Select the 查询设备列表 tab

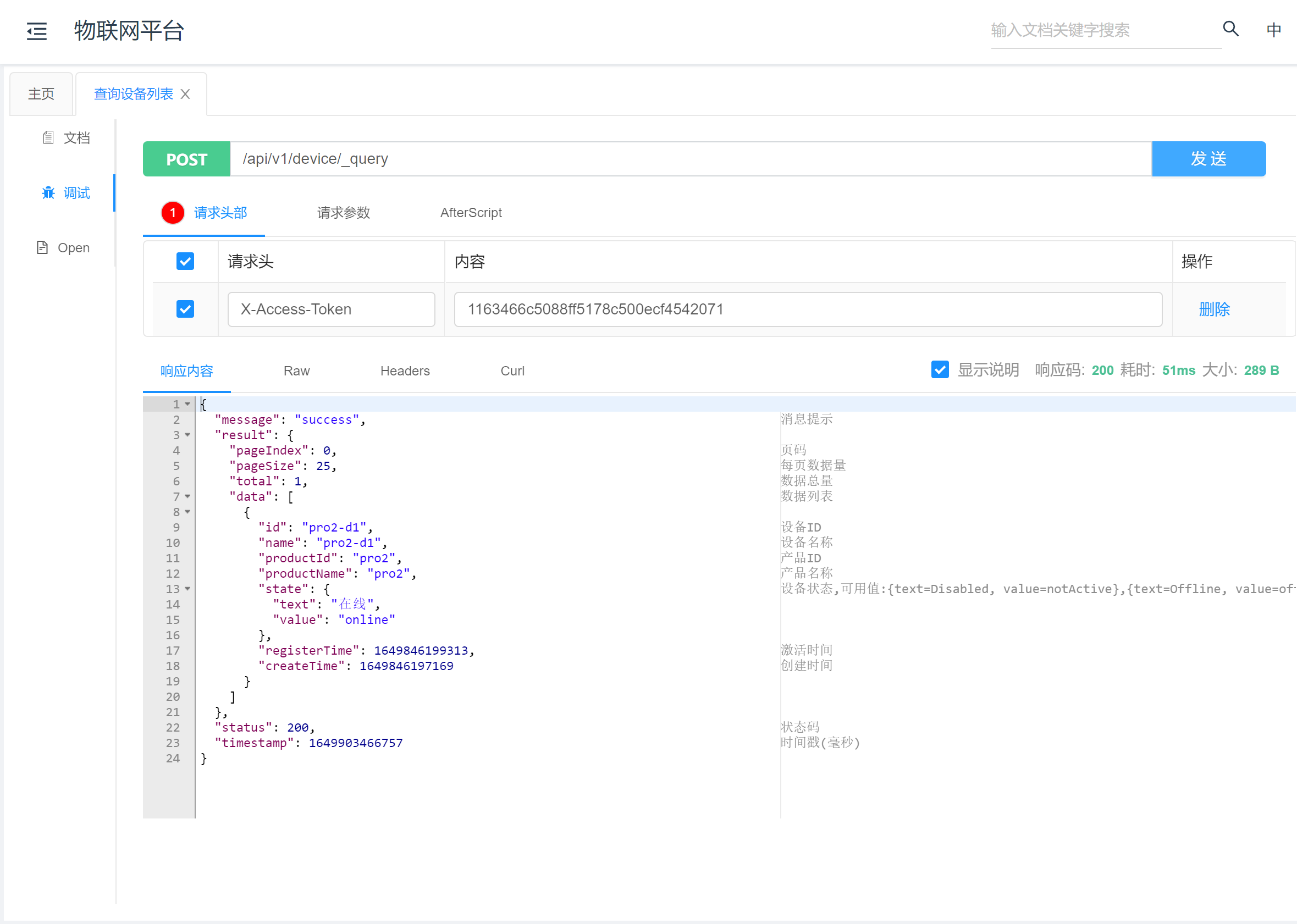(x=133, y=94)
